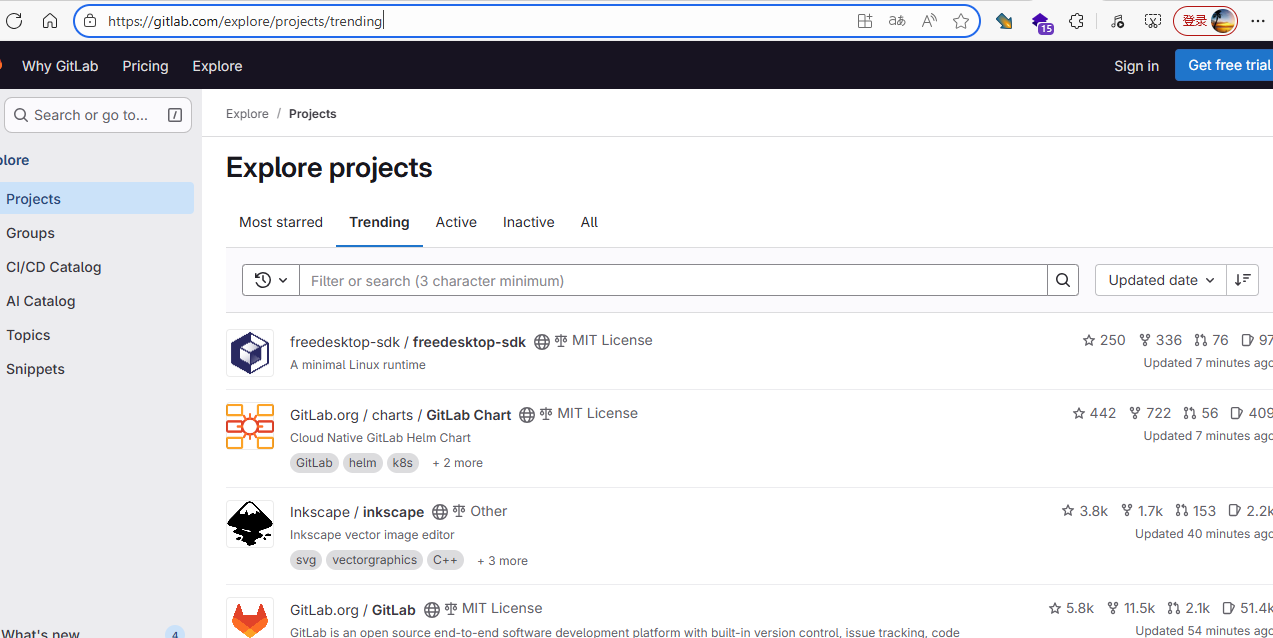Image resolution: width=1273 pixels, height=638 pixels.
Task: Open recent searches history dropdown
Action: coord(271,280)
